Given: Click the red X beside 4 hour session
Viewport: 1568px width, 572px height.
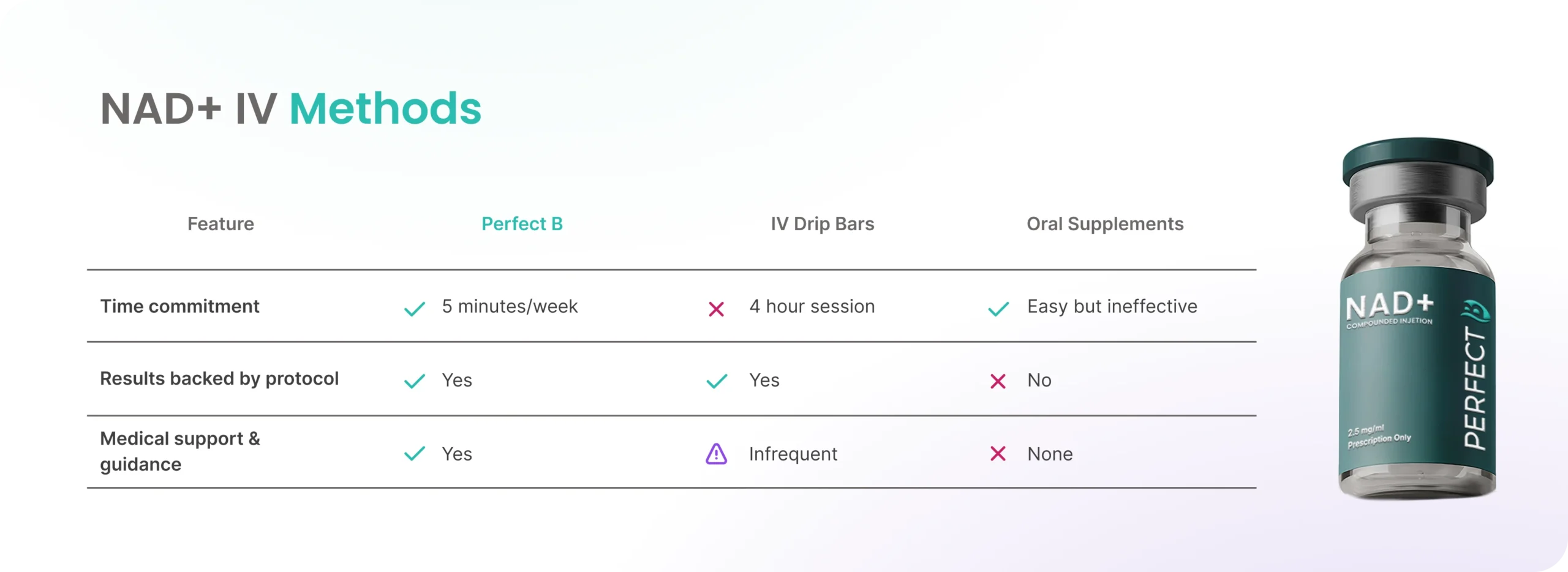Looking at the screenshot, I should pos(716,309).
